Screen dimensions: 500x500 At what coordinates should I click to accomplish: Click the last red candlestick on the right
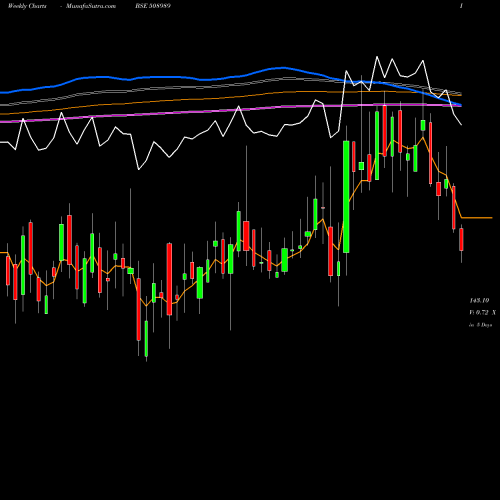pos(461,239)
